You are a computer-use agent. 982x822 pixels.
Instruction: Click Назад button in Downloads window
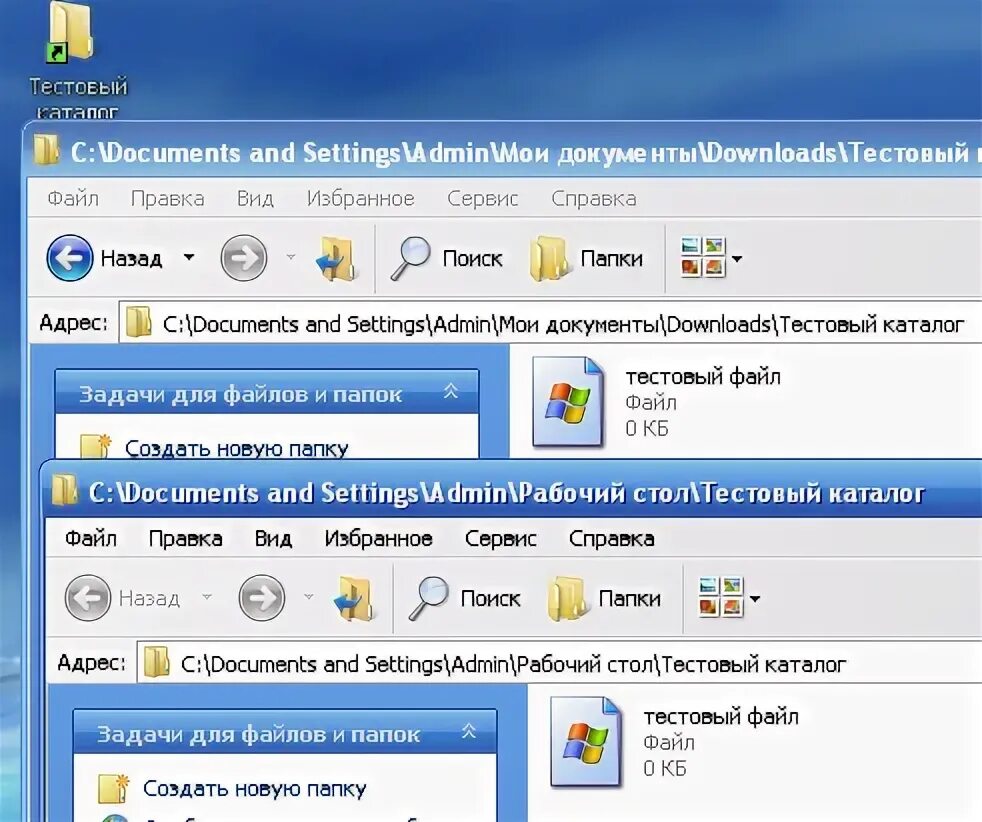[x=104, y=258]
